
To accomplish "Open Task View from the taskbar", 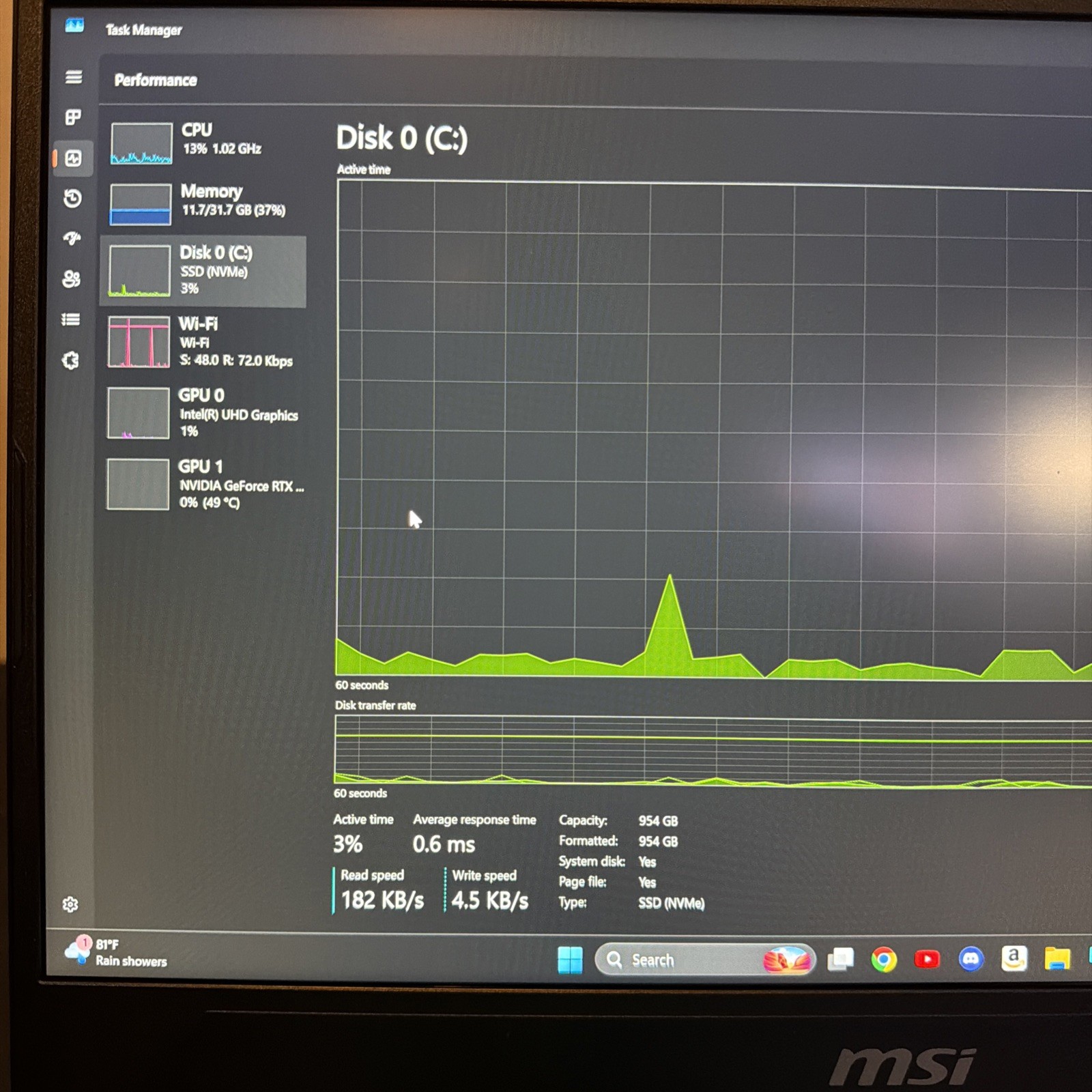I will tap(840, 960).
